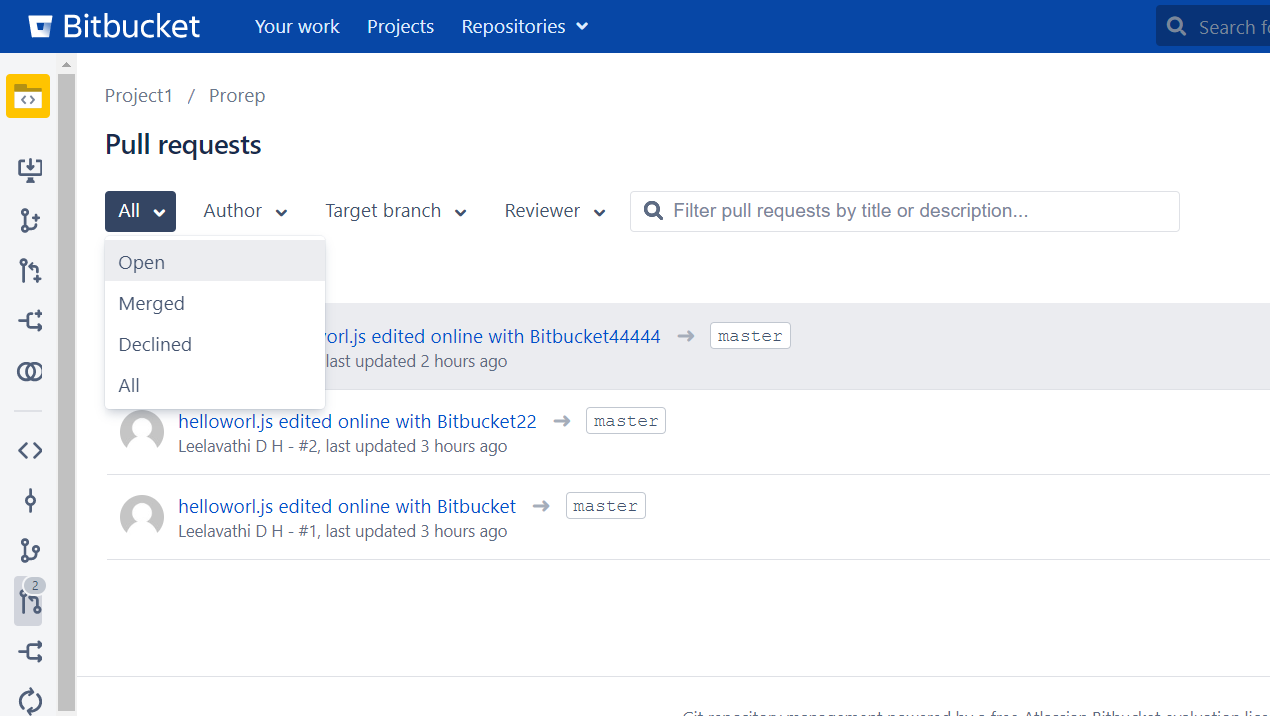Open the Create fork sidebar icon

click(x=30, y=321)
